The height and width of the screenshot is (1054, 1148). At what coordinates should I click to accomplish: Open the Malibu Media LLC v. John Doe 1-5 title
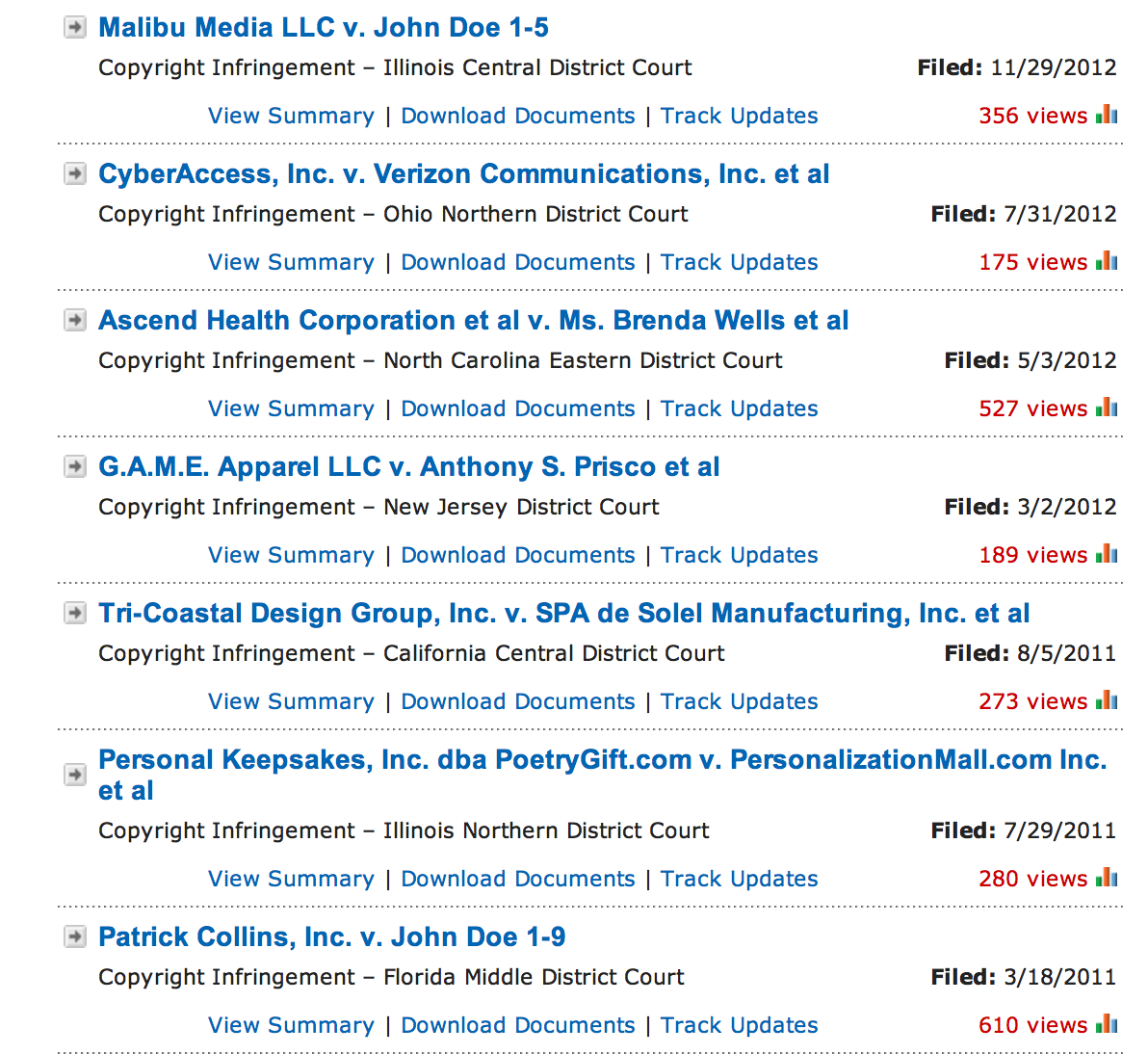(324, 28)
